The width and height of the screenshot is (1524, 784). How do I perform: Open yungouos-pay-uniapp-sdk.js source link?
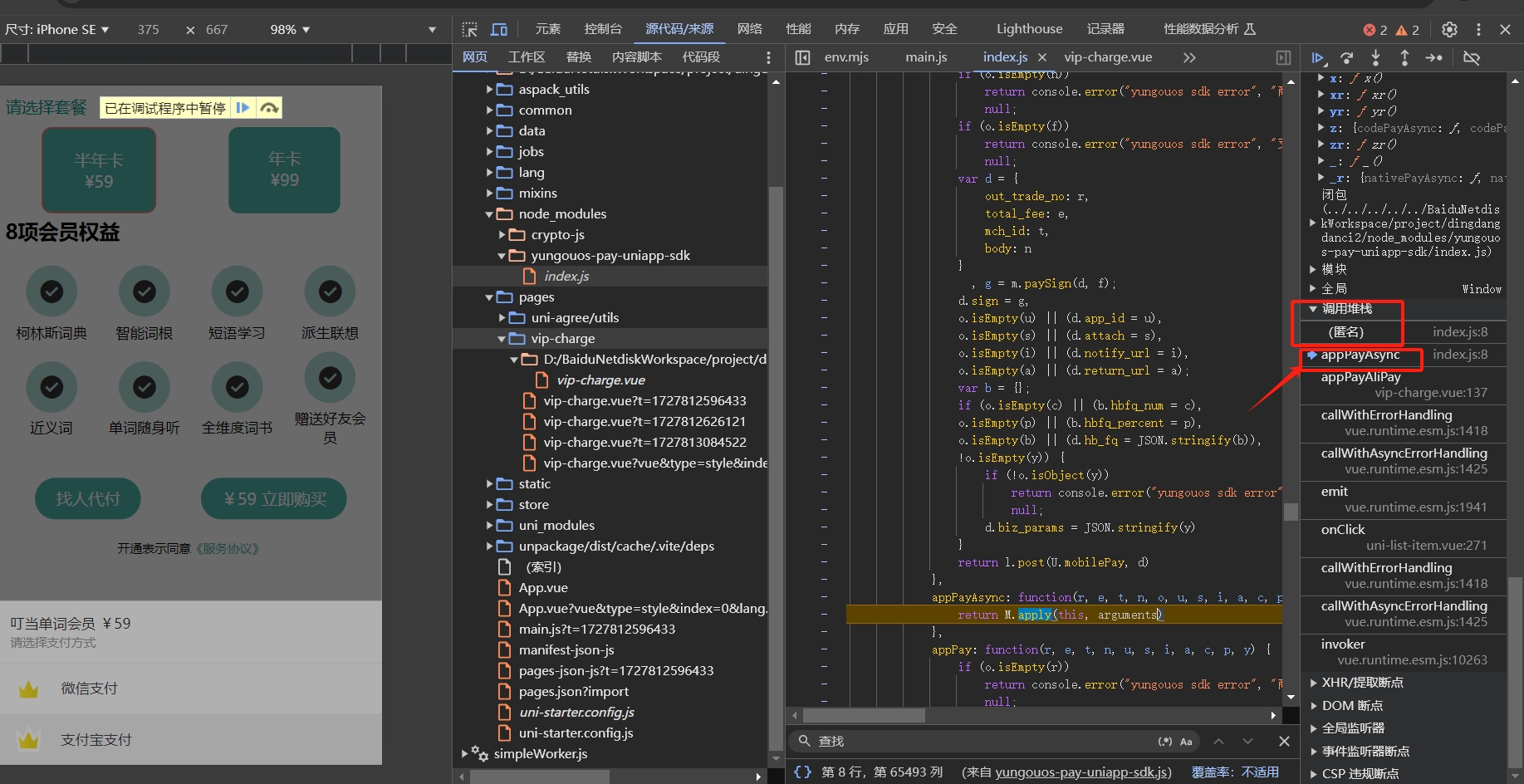1083,772
